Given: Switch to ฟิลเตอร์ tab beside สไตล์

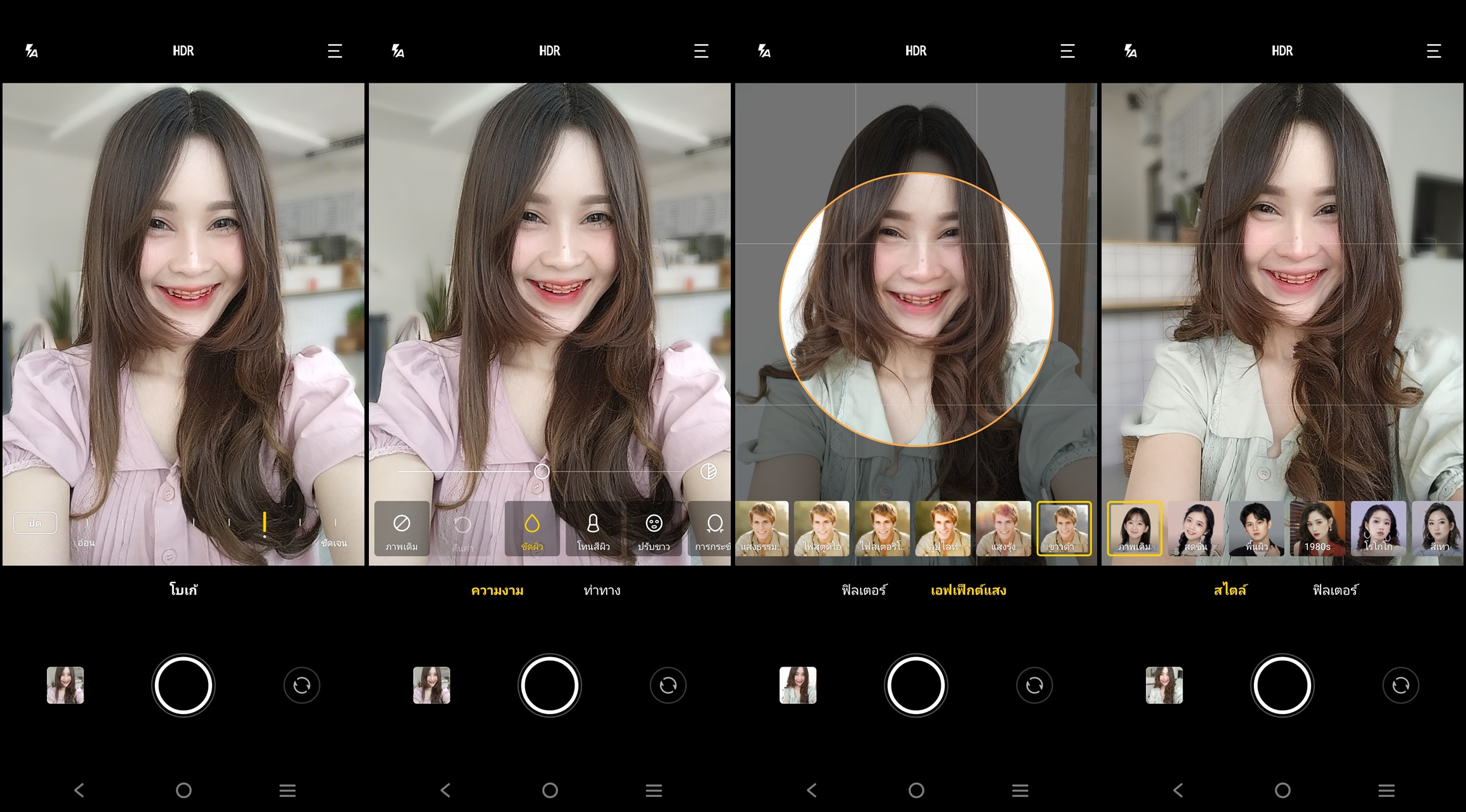Looking at the screenshot, I should pos(1335,590).
